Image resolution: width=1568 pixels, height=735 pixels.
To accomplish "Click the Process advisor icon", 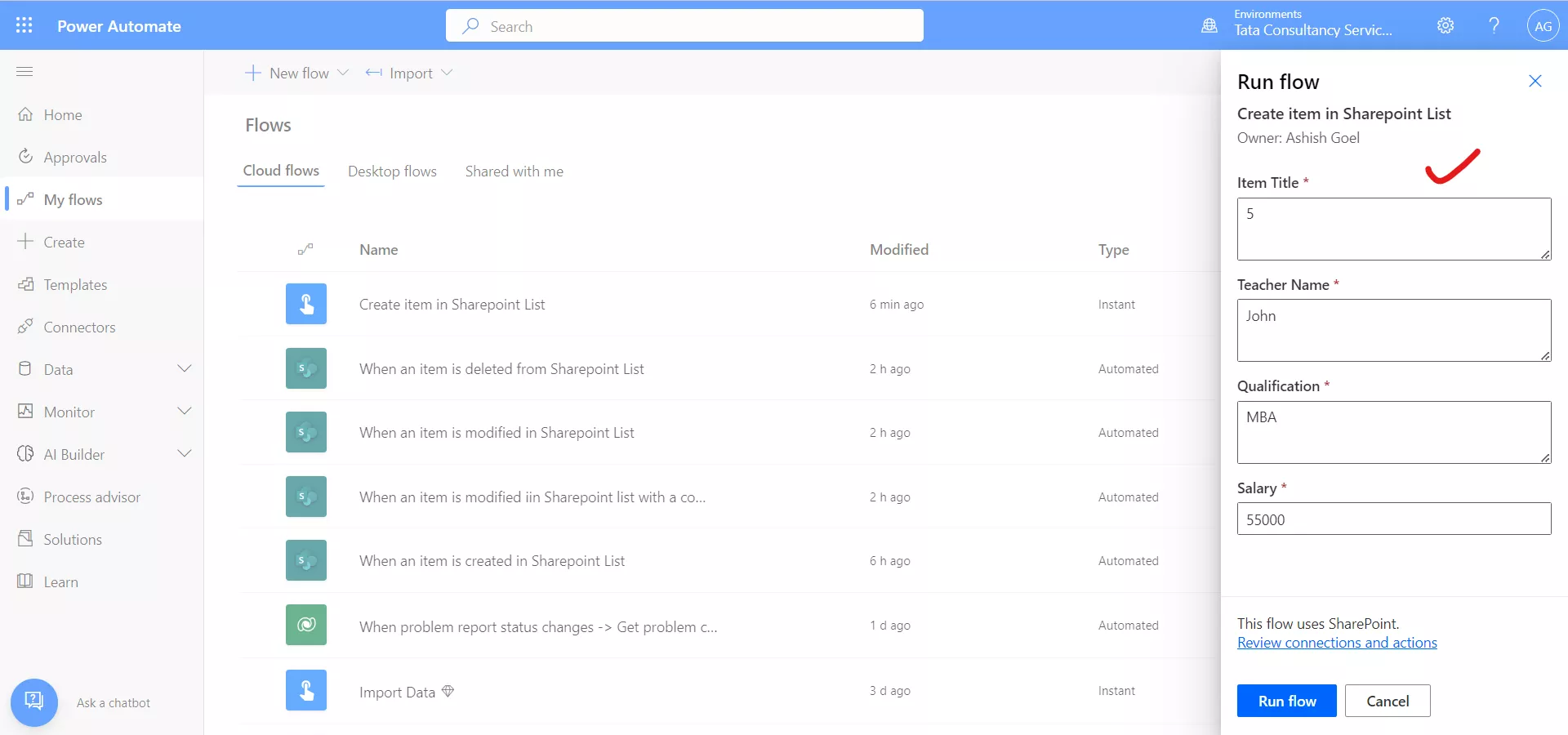I will pos(26,496).
